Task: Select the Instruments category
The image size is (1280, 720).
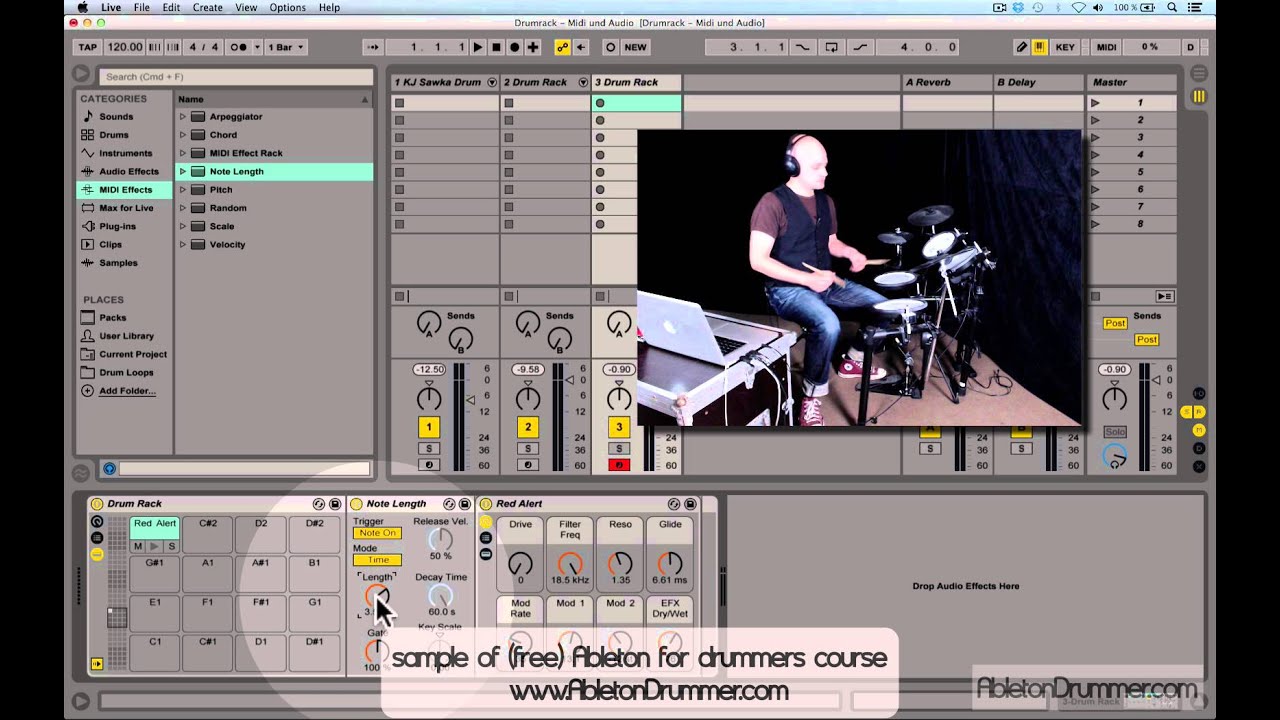Action: point(125,153)
